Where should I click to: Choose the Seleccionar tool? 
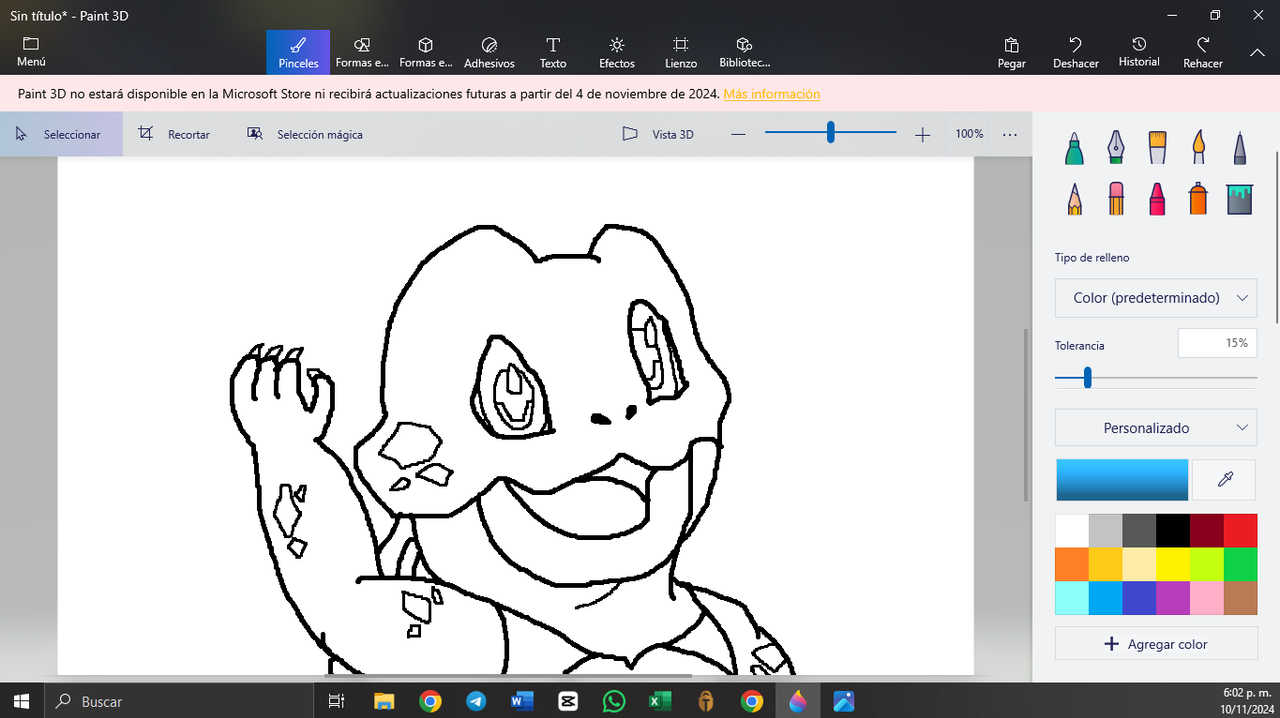pyautogui.click(x=60, y=134)
